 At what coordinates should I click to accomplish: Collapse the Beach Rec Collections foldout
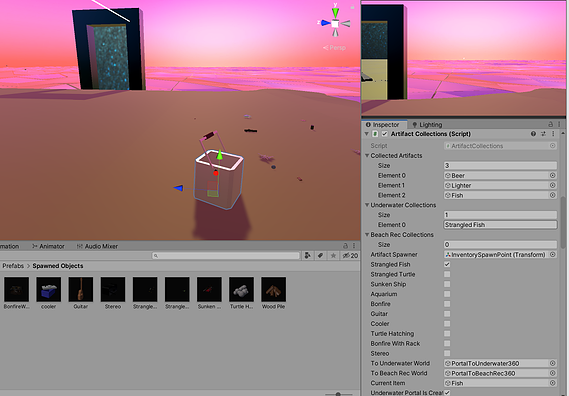point(367,235)
